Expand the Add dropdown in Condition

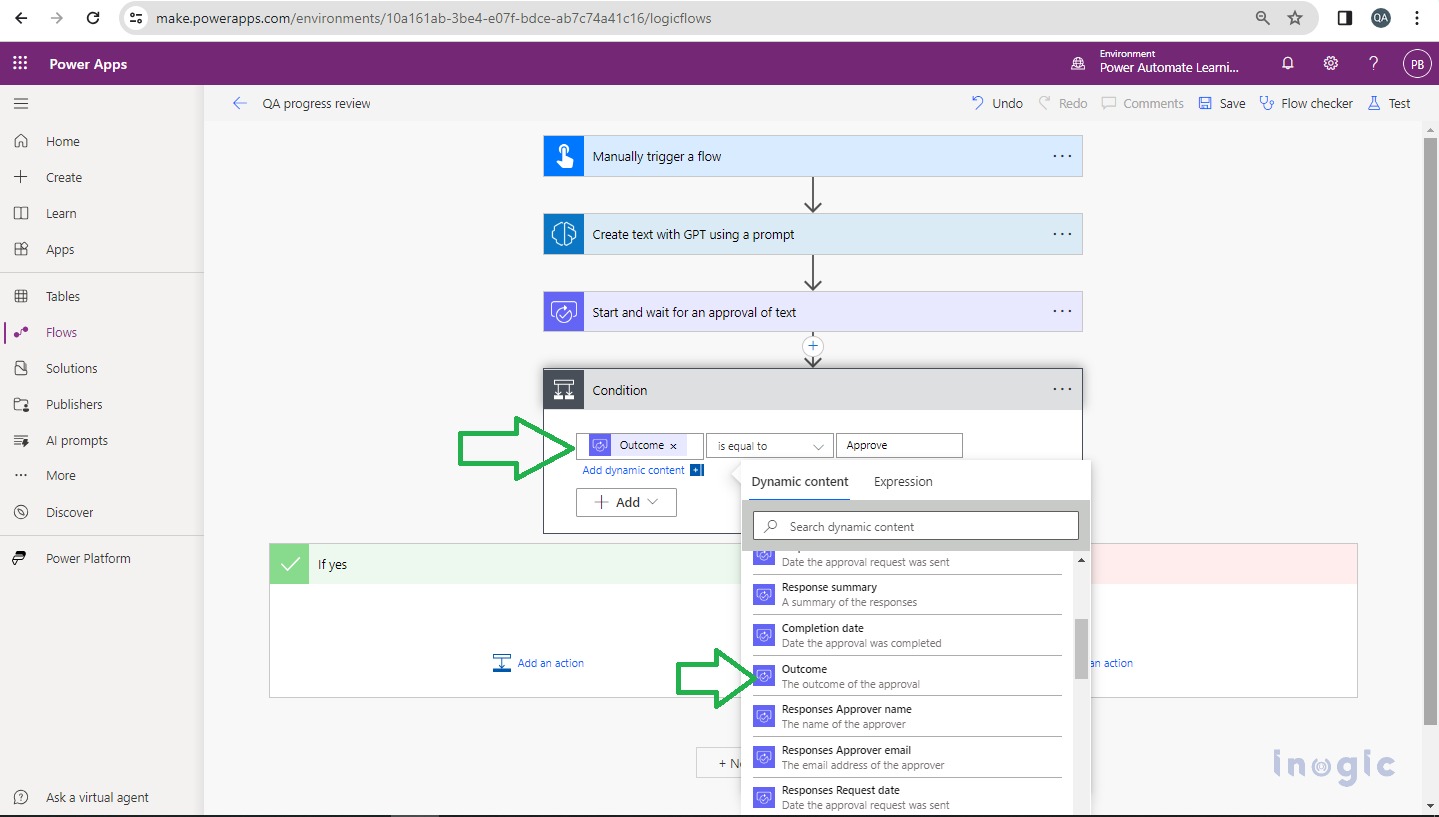pyautogui.click(x=627, y=502)
